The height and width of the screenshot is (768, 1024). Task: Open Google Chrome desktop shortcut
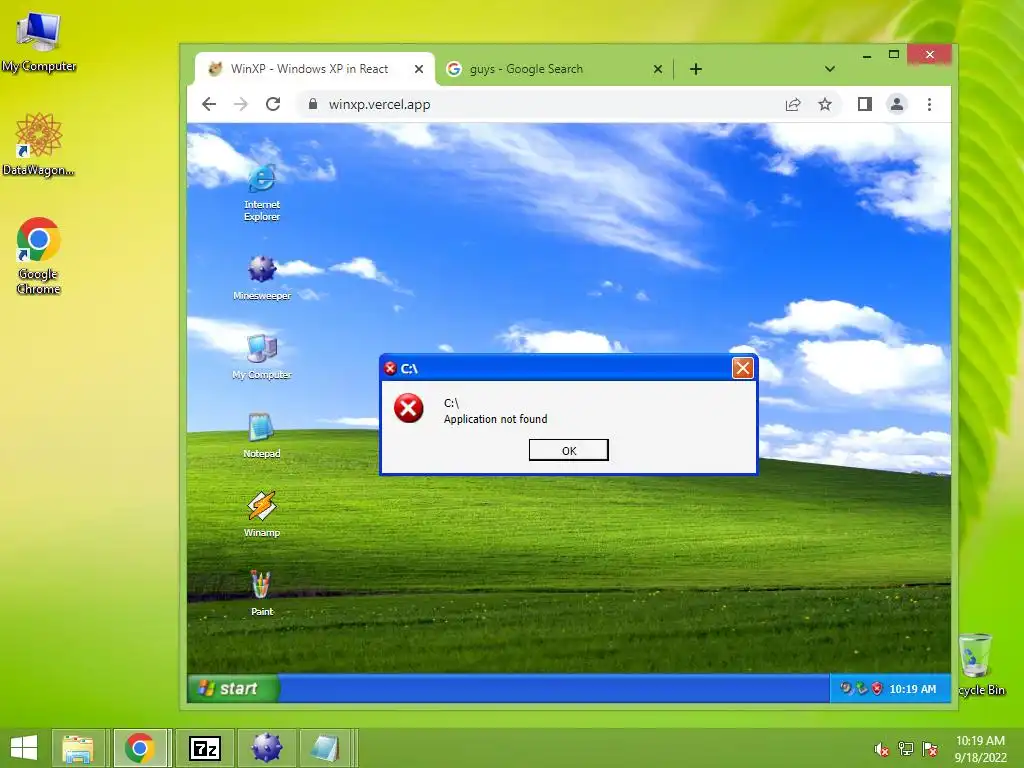pyautogui.click(x=39, y=256)
